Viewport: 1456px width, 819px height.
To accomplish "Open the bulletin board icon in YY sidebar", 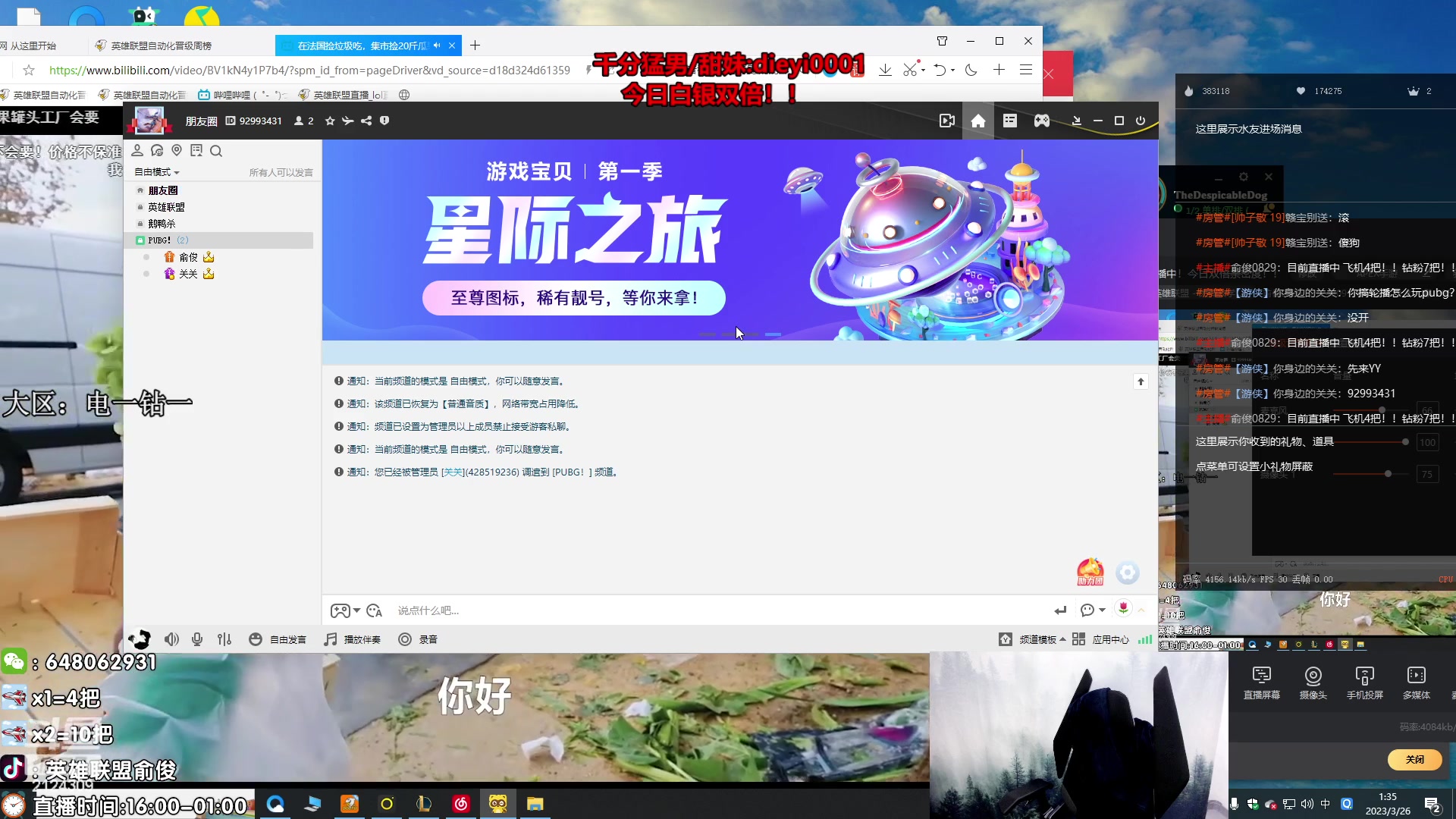I will [x=196, y=150].
